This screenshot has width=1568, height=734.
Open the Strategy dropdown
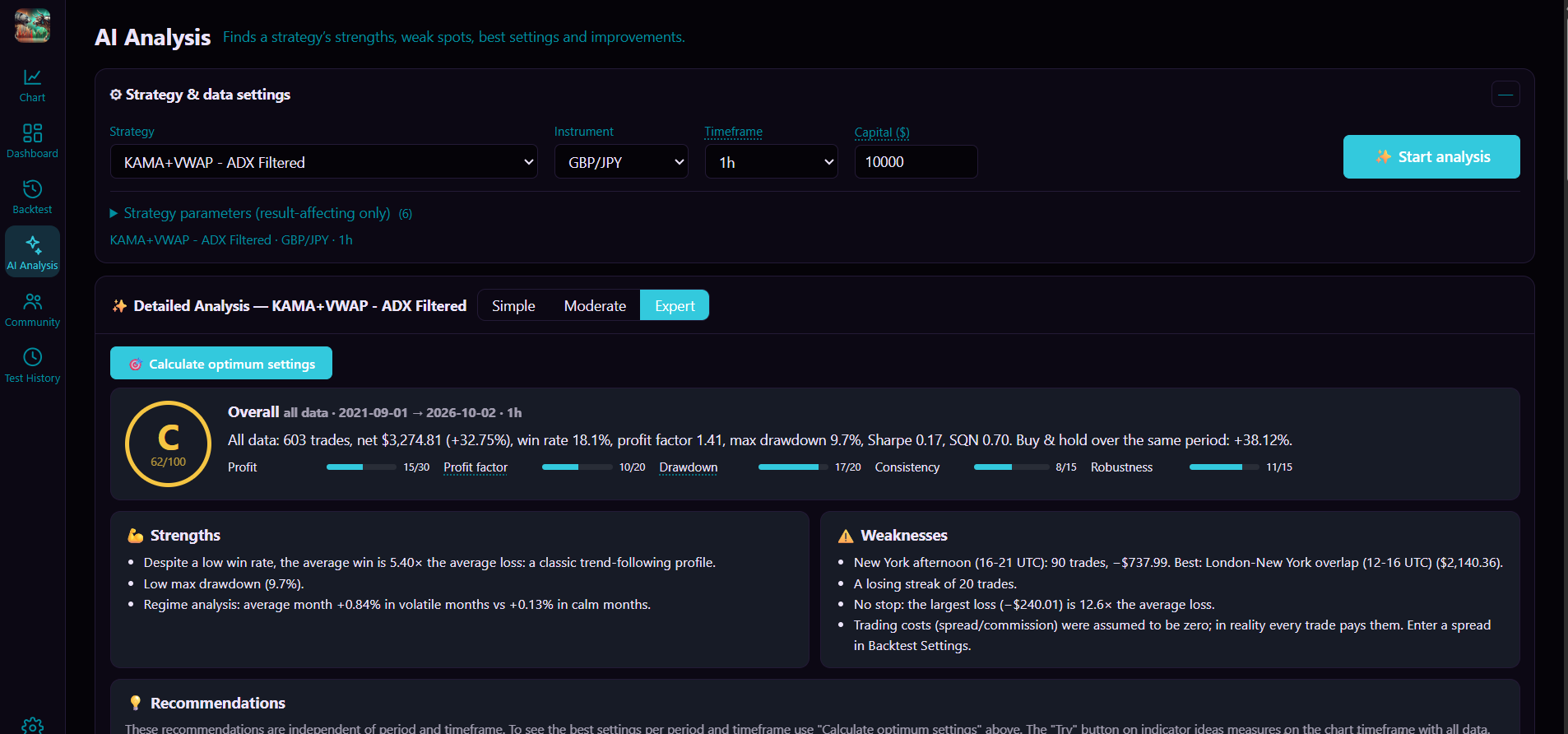pos(324,162)
